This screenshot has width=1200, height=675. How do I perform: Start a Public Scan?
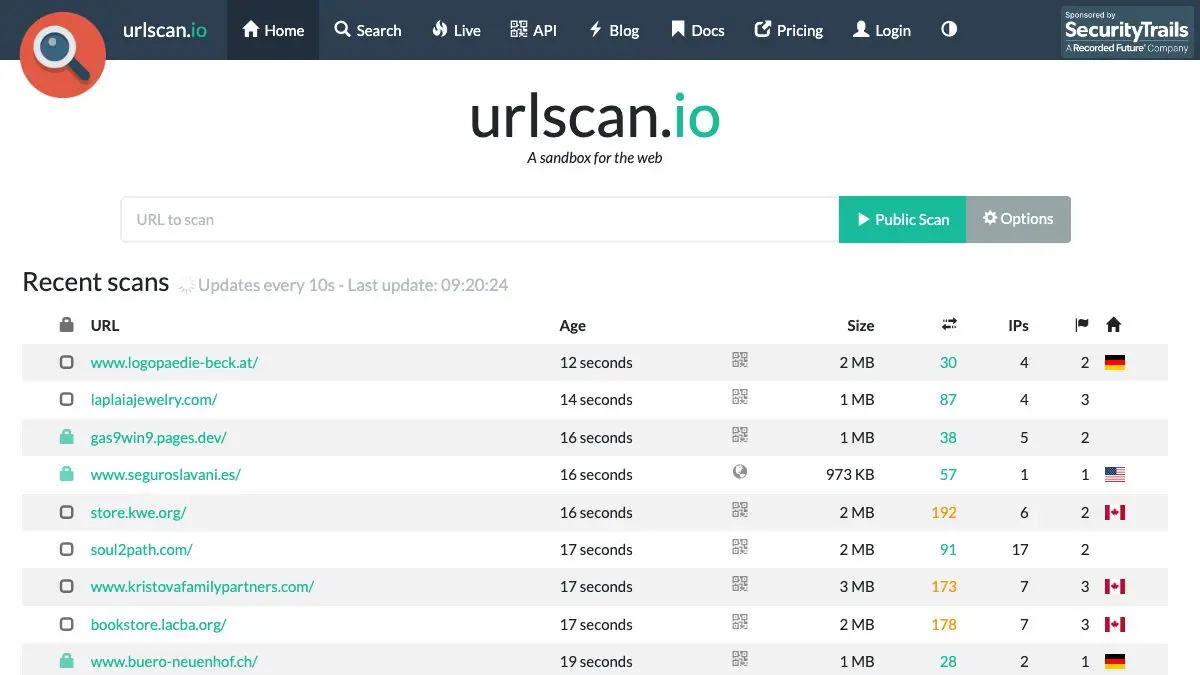[x=902, y=219]
